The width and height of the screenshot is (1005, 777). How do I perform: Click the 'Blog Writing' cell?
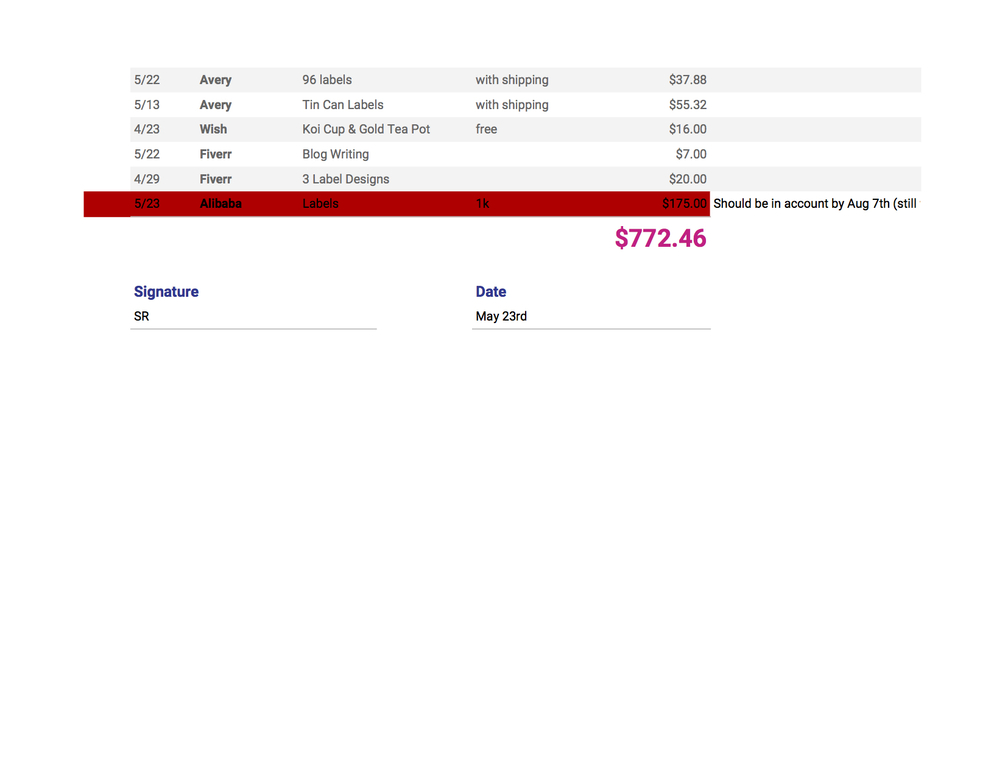click(x=336, y=155)
